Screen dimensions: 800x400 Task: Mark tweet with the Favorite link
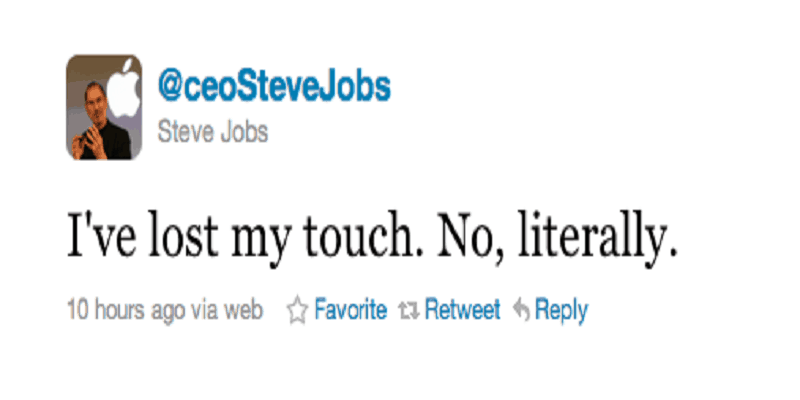point(350,310)
